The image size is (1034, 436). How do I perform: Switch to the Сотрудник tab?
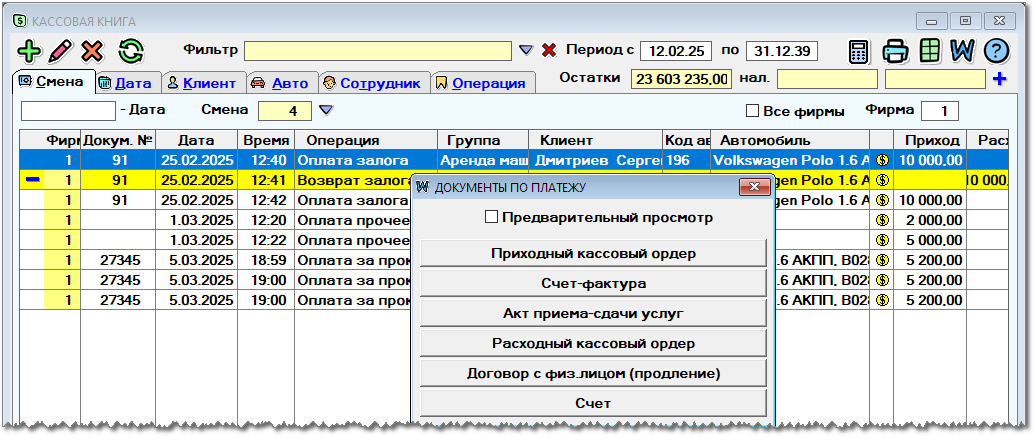tap(374, 83)
